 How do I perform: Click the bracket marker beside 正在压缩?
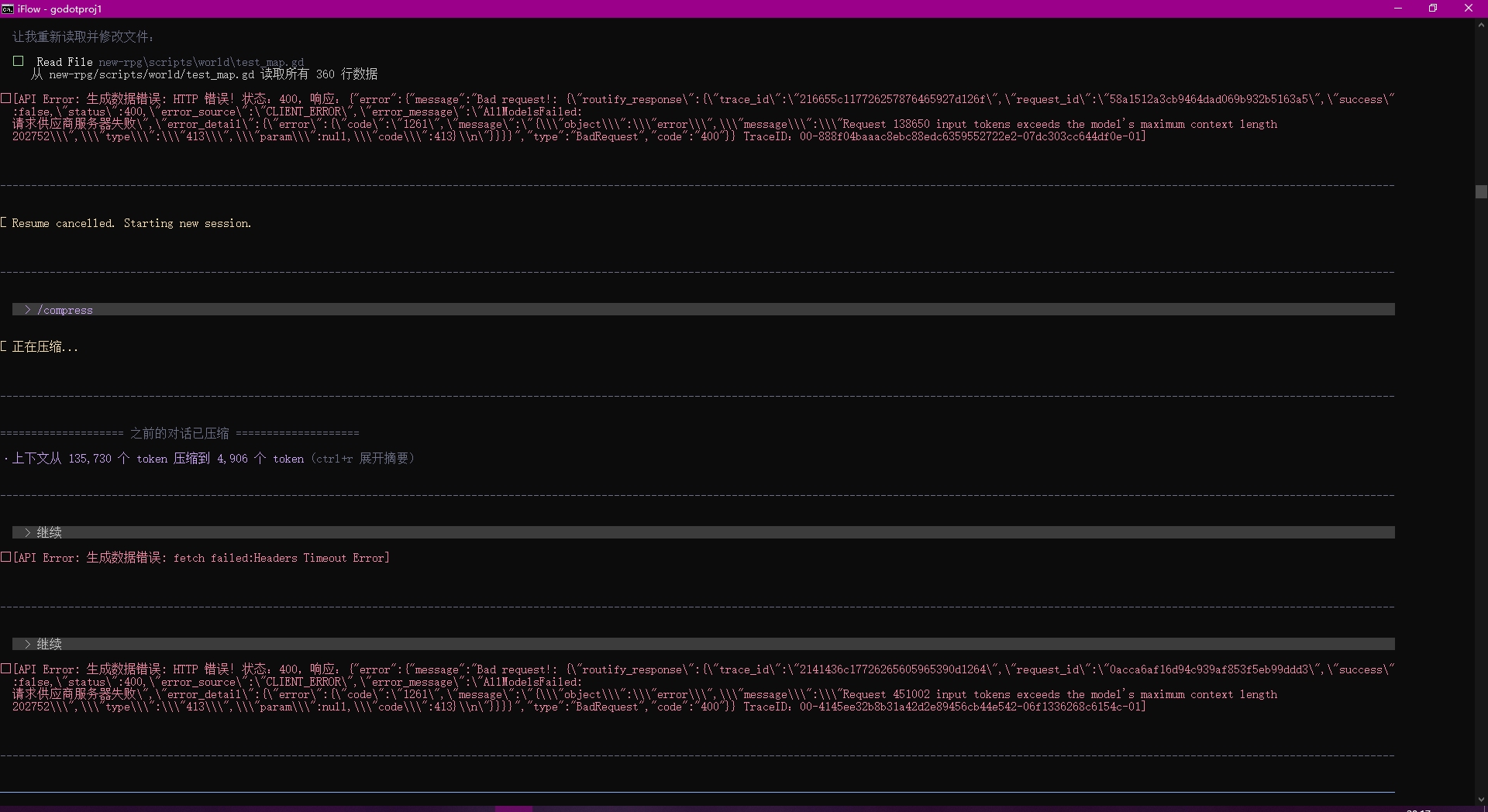coord(5,346)
